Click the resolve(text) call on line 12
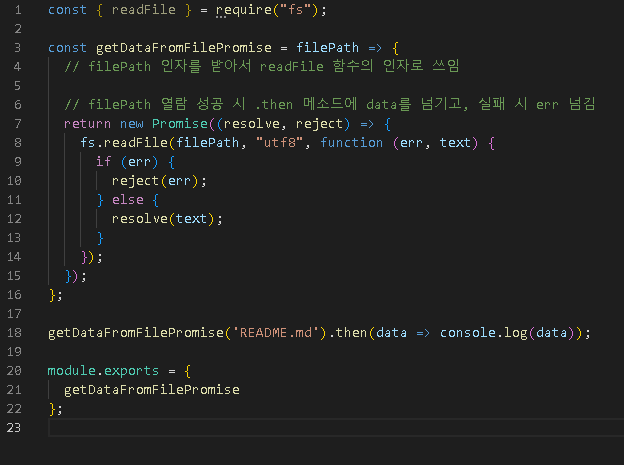This screenshot has width=624, height=465. 163,219
